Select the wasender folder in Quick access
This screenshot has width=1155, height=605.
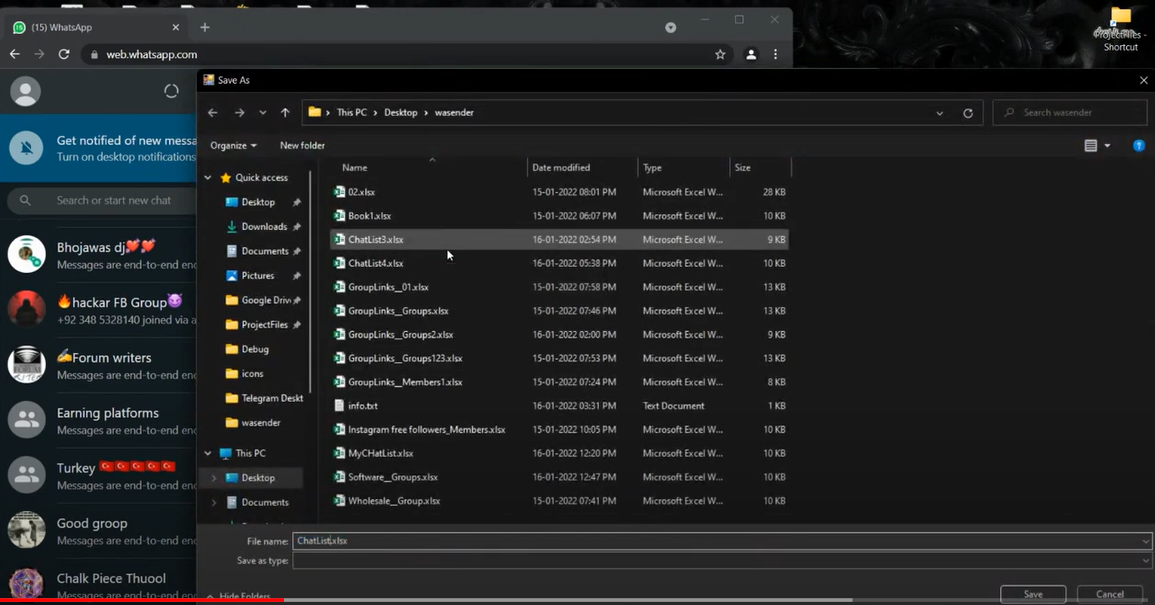(x=260, y=423)
